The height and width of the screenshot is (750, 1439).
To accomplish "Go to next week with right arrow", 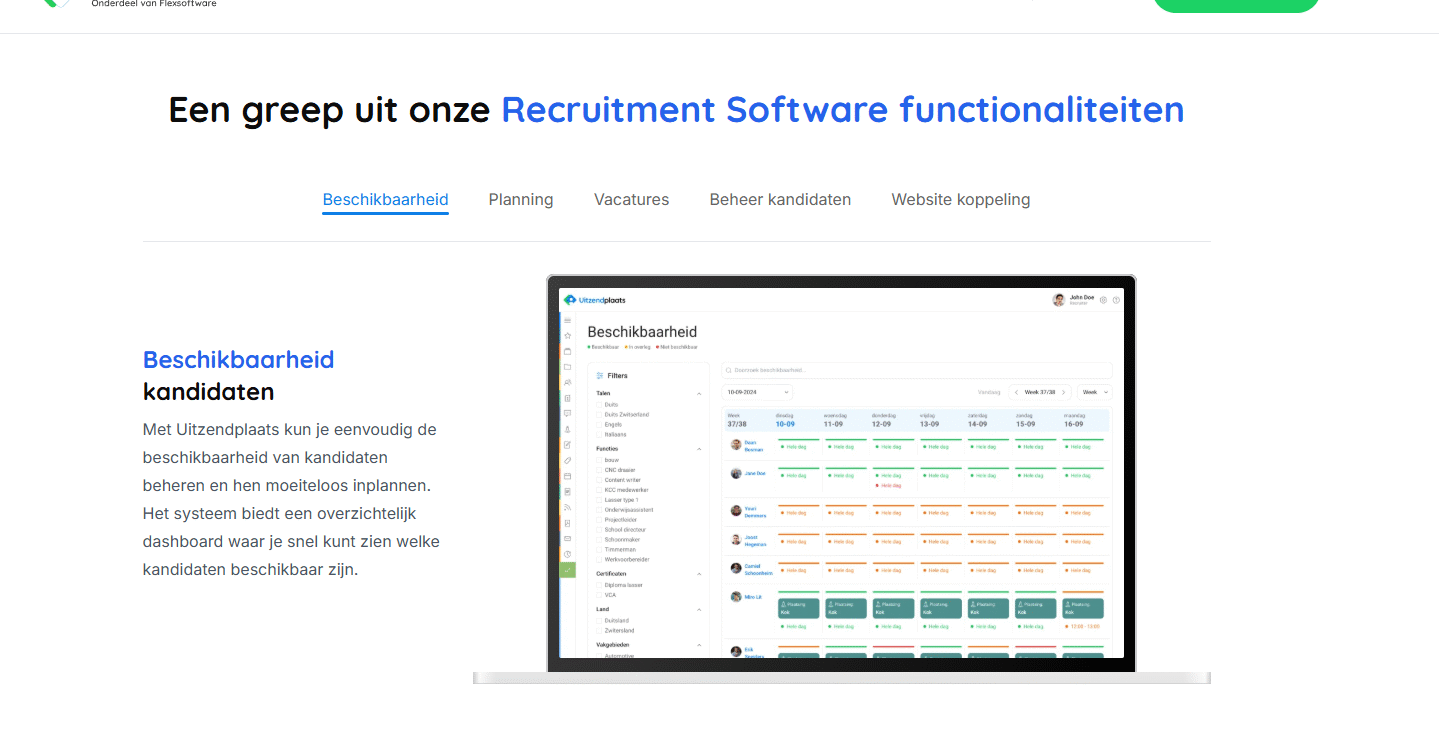I will pos(1064,392).
